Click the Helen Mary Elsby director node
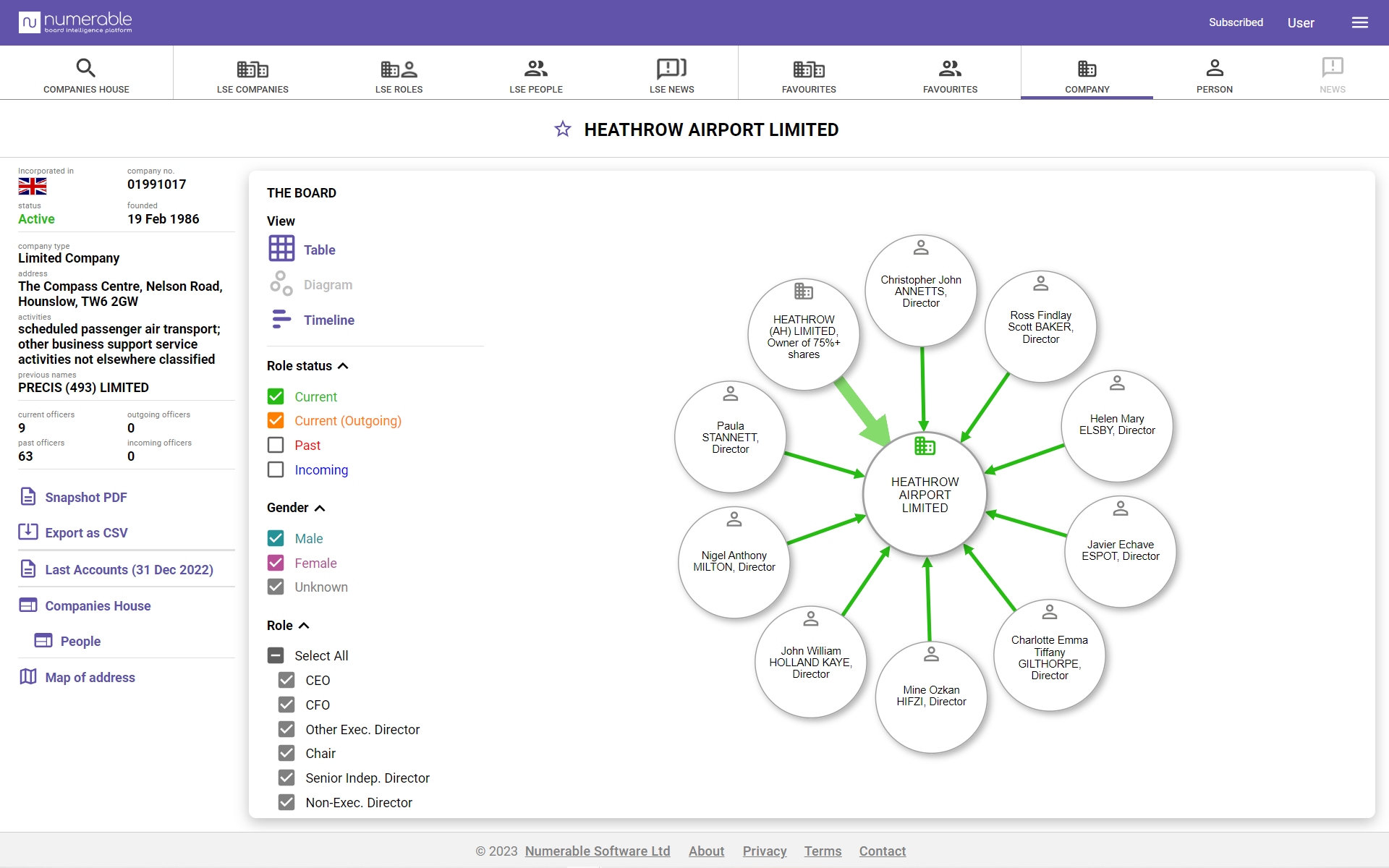The height and width of the screenshot is (868, 1389). [x=1117, y=426]
